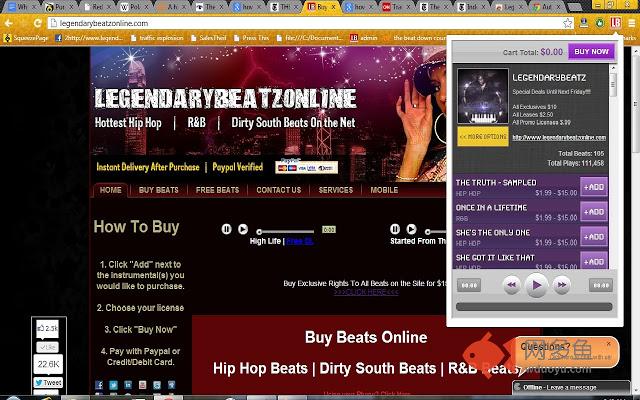Click the LEGENDARYBEATZONLINE site logo

coord(225,98)
